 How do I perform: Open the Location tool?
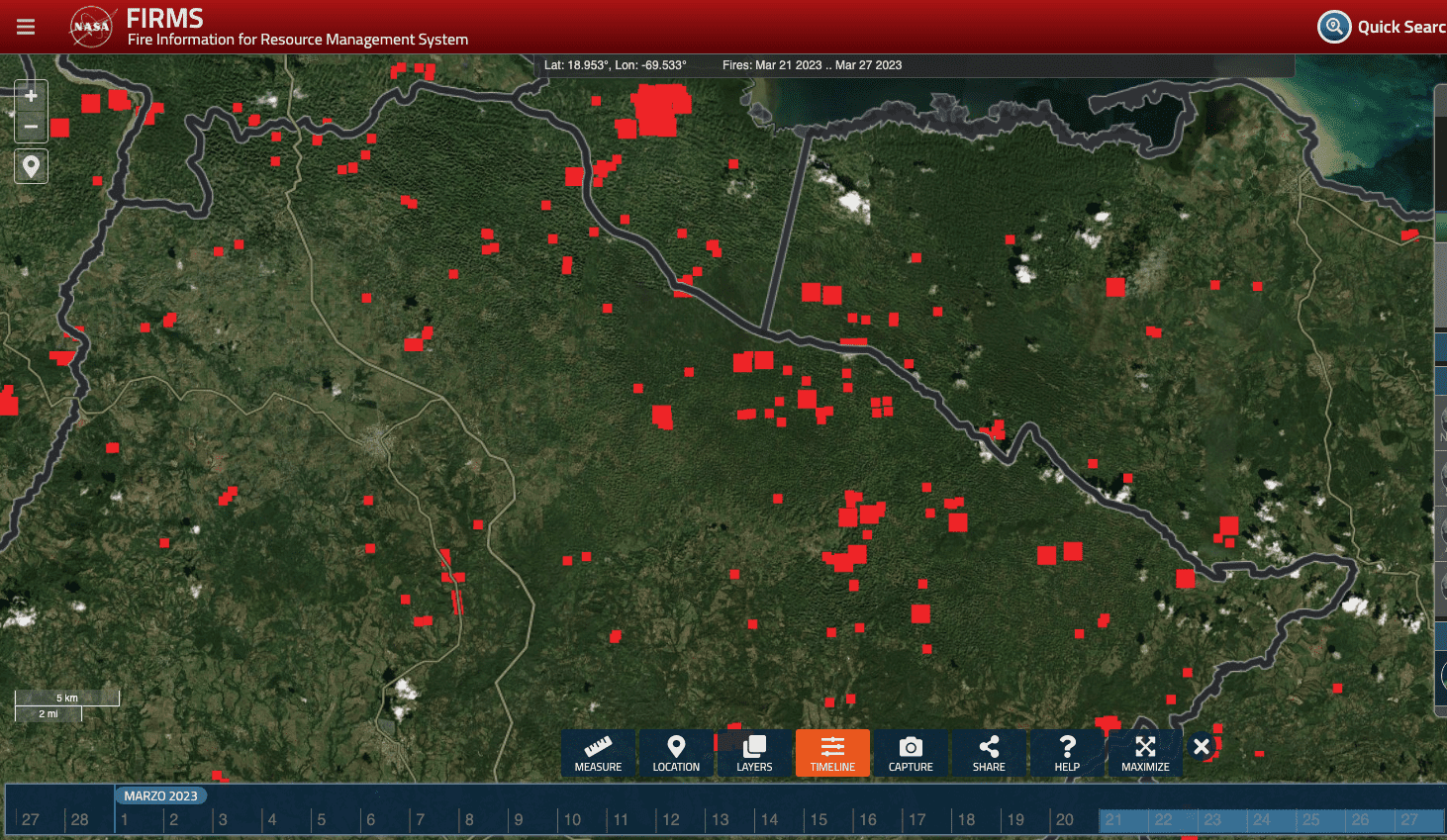[x=676, y=754]
